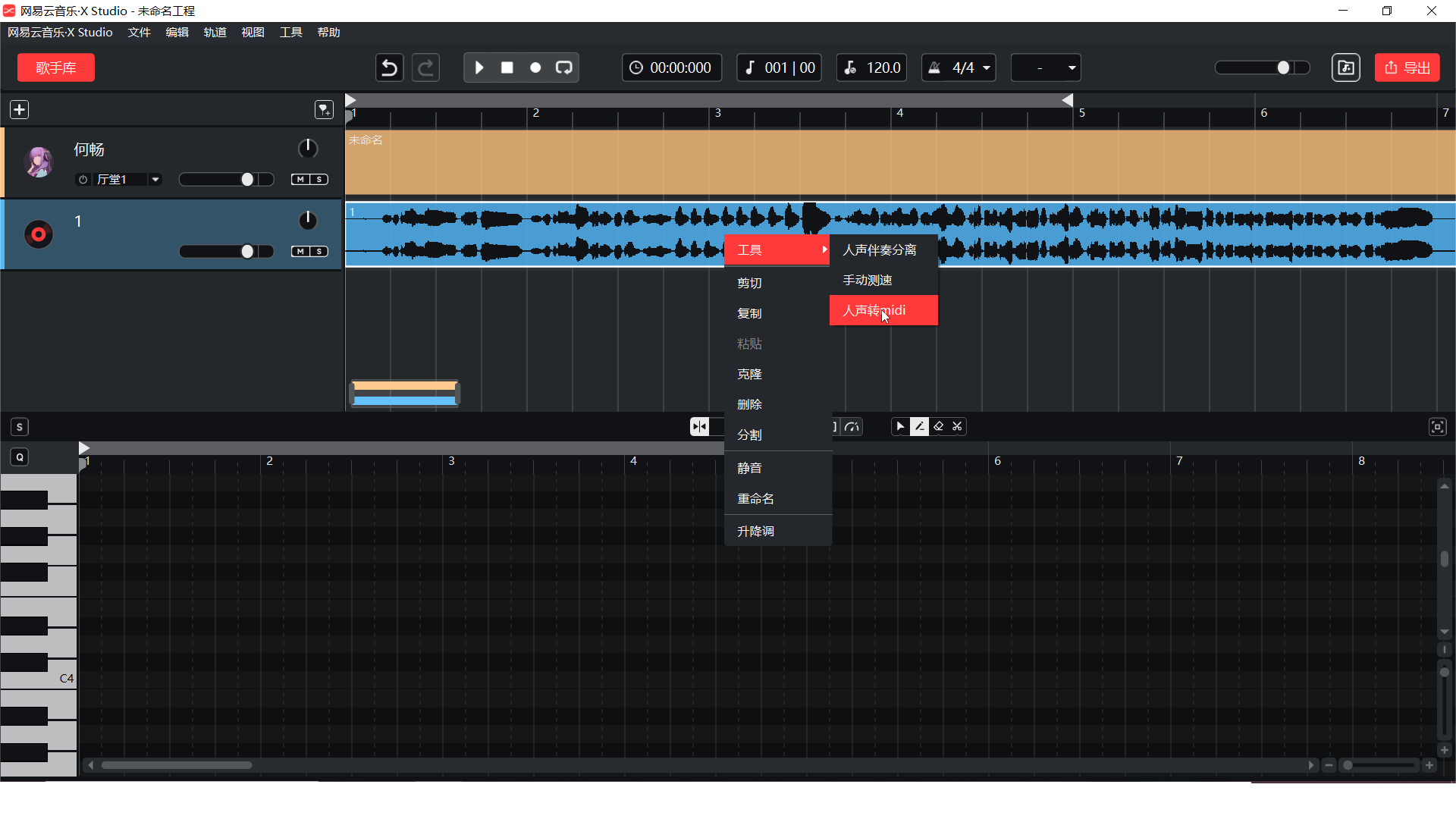Click the undo arrow icon
The height and width of the screenshot is (819, 1456).
[389, 67]
